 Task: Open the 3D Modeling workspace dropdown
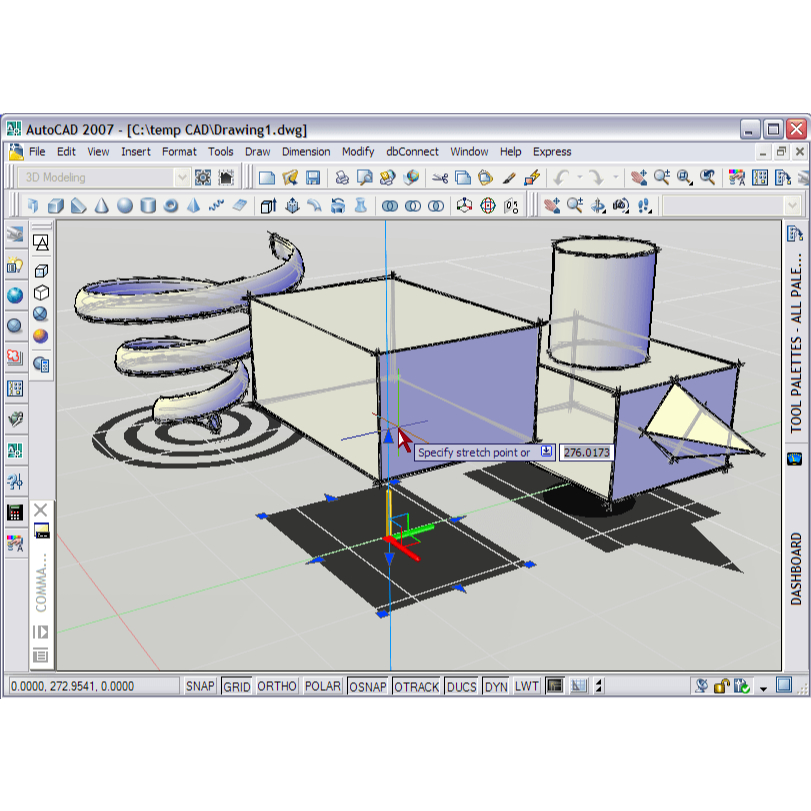tap(181, 178)
